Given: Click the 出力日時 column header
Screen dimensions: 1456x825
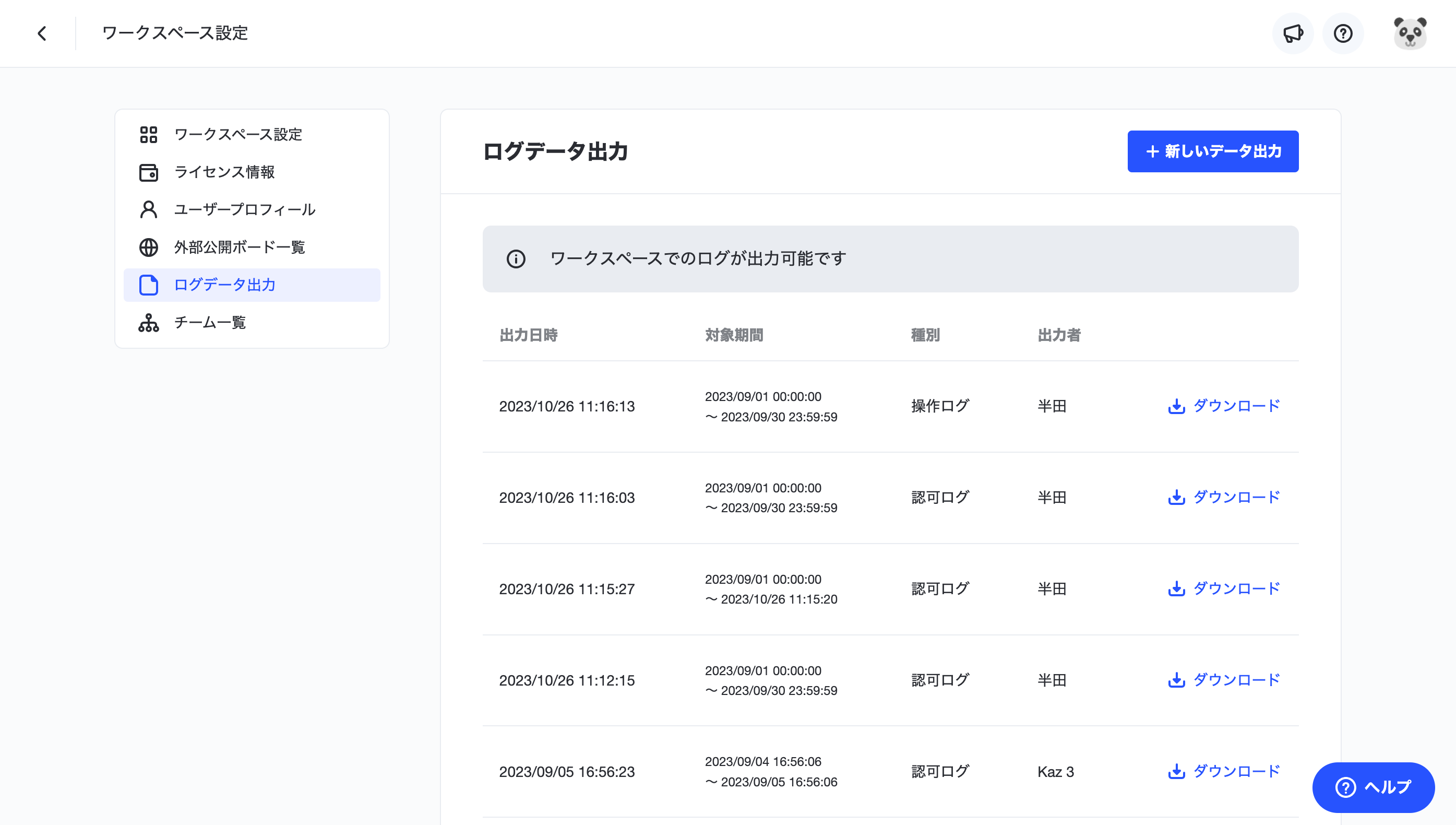Looking at the screenshot, I should coord(528,335).
